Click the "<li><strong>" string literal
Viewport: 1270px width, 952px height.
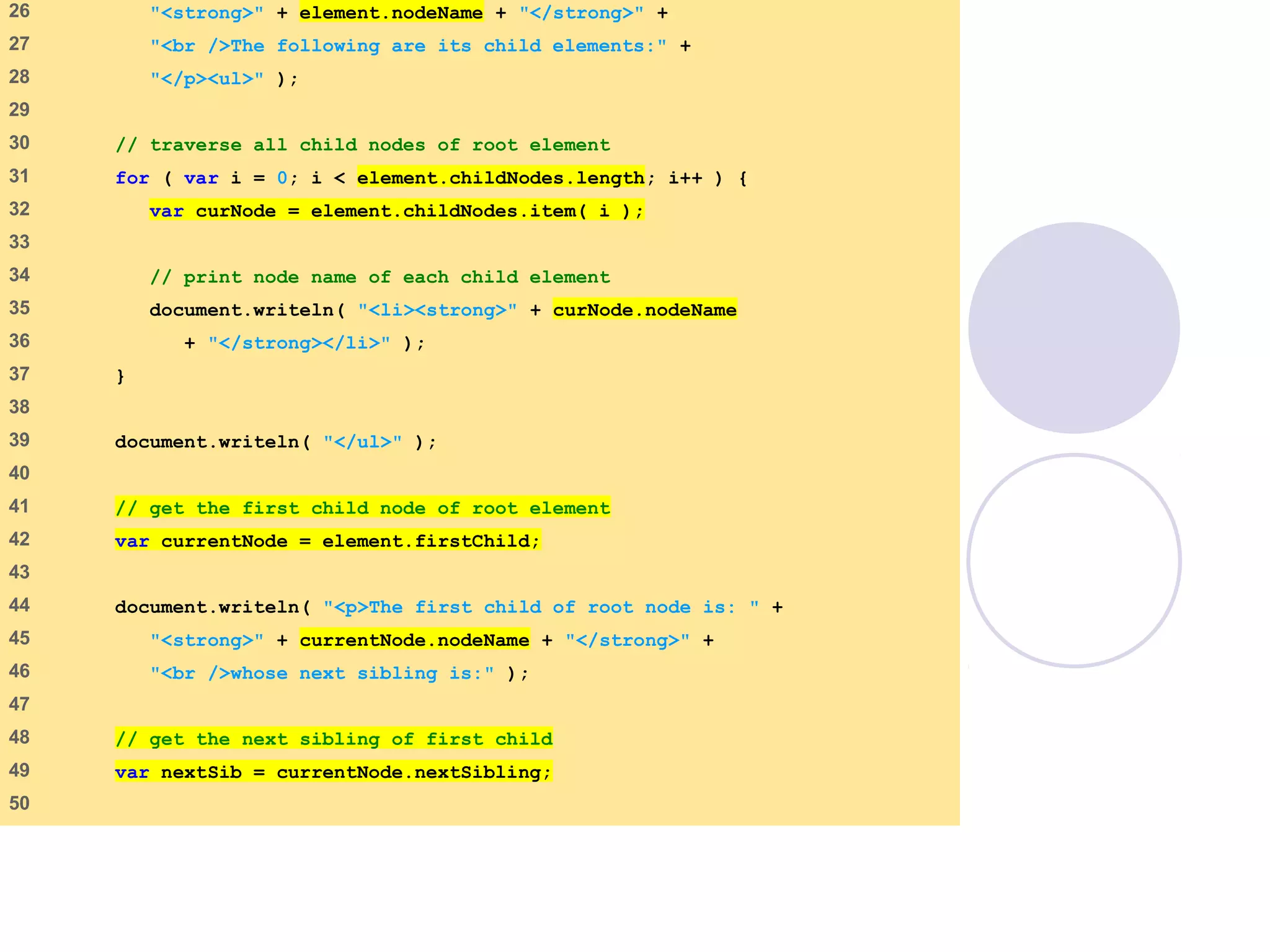click(437, 310)
